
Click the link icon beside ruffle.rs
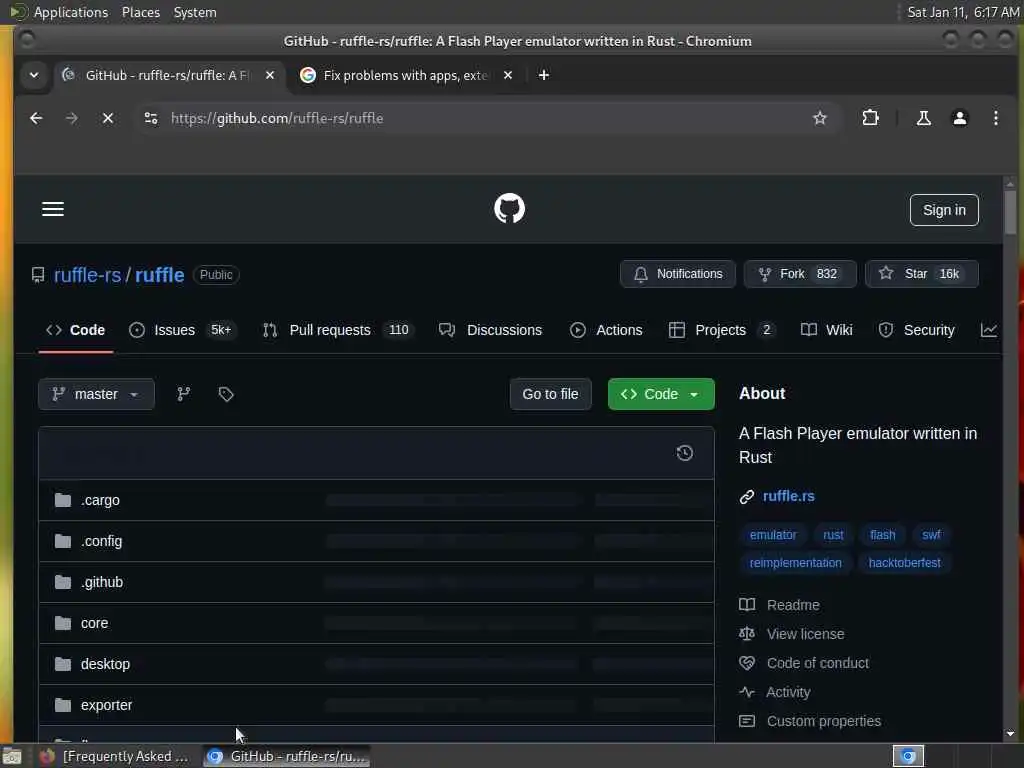coord(747,497)
